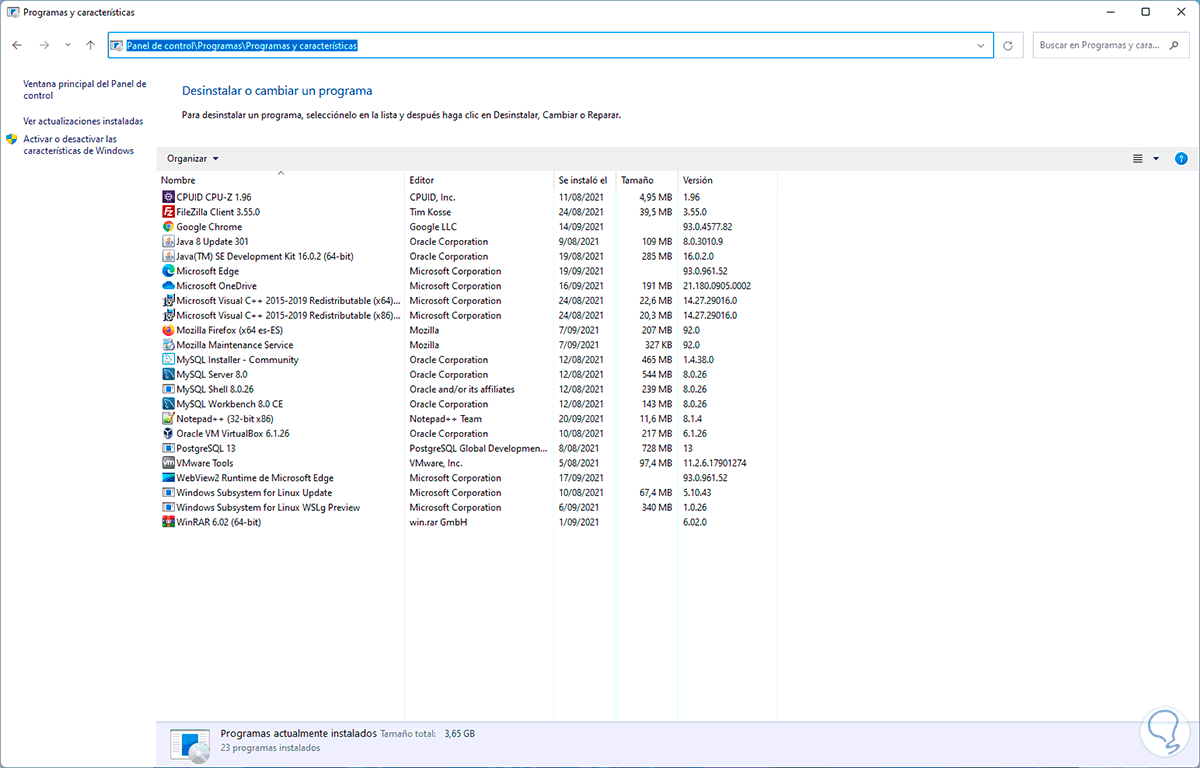
Task: Sort by Se instaló el column
Action: tap(585, 180)
